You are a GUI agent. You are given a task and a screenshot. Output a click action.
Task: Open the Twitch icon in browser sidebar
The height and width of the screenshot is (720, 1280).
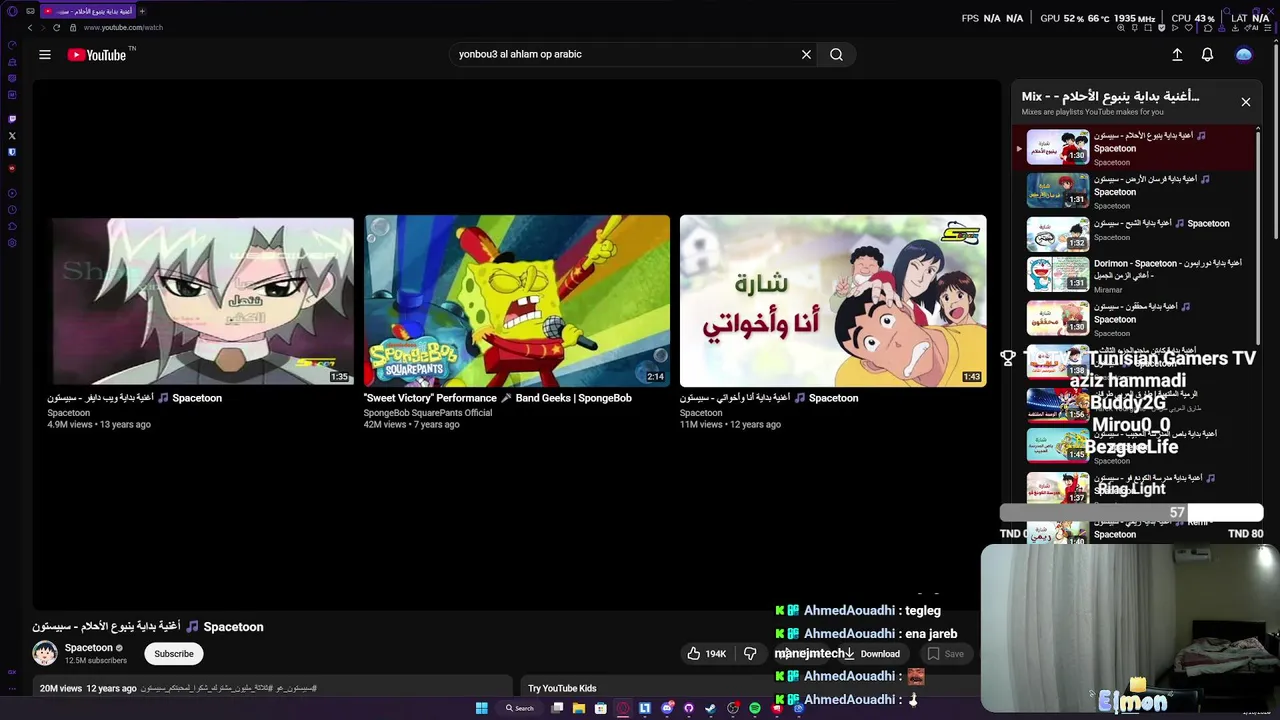tap(12, 119)
